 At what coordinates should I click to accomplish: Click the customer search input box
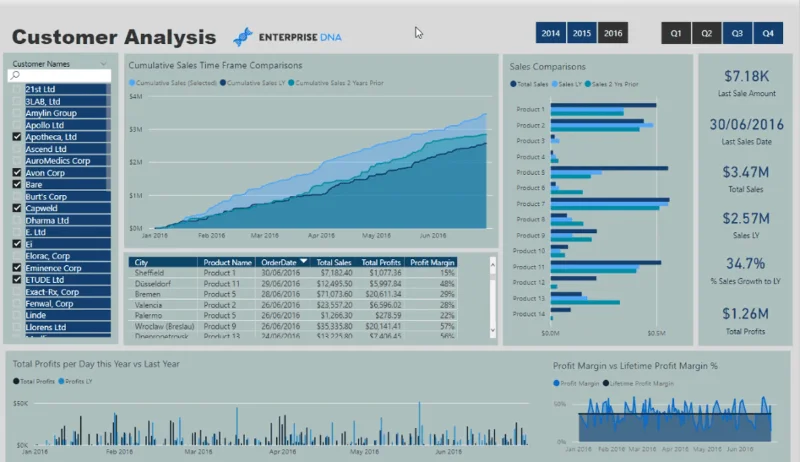coord(60,75)
